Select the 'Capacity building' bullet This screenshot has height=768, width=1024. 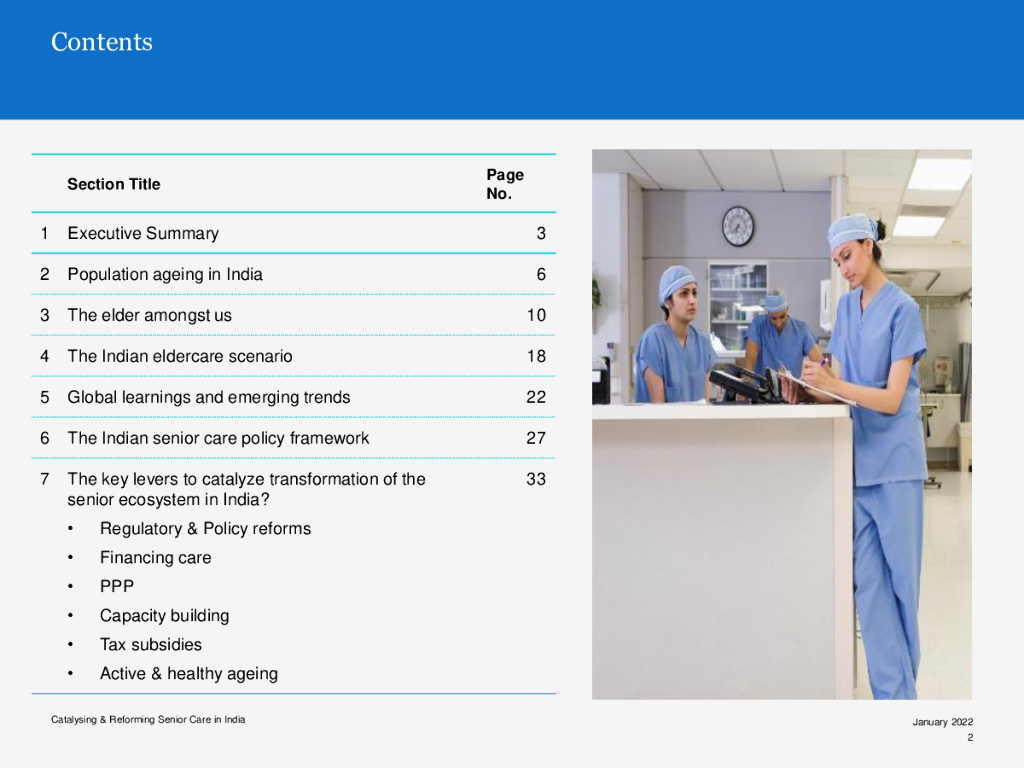[165, 616]
